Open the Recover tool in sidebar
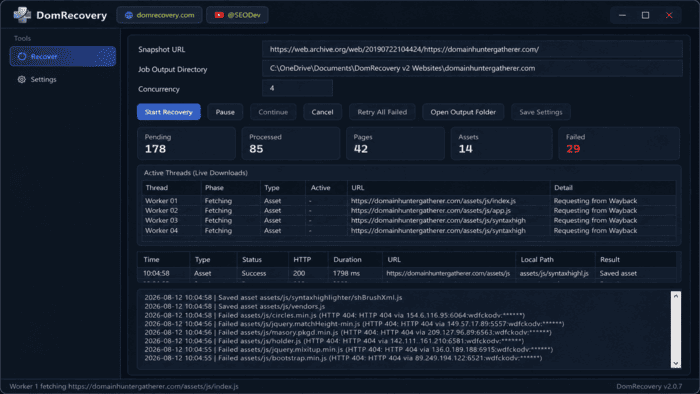 [x=63, y=57]
